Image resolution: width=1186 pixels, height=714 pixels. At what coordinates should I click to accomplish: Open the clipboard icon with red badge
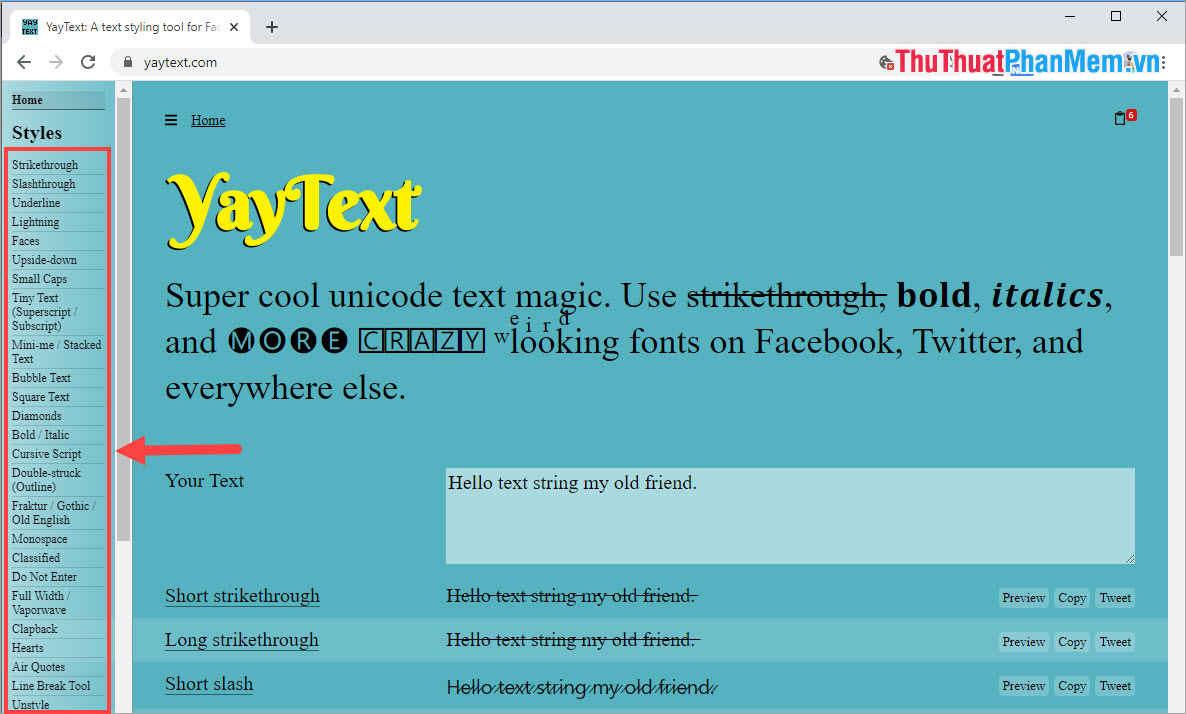pos(1124,117)
